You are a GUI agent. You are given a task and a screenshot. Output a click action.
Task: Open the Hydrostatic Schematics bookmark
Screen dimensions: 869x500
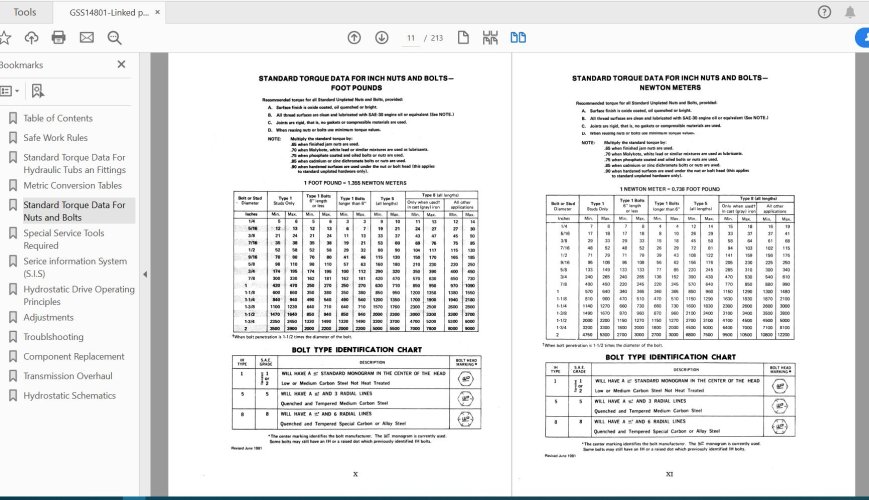[69, 395]
